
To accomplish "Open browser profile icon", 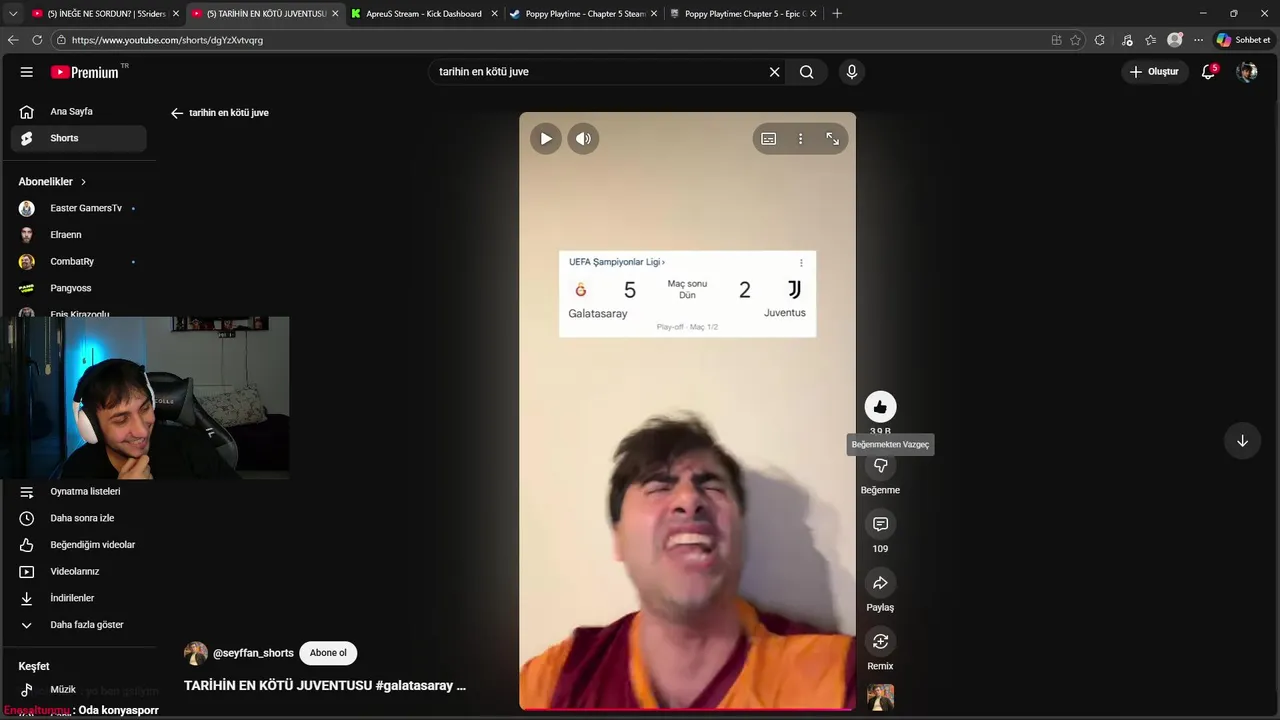I will (1175, 40).
